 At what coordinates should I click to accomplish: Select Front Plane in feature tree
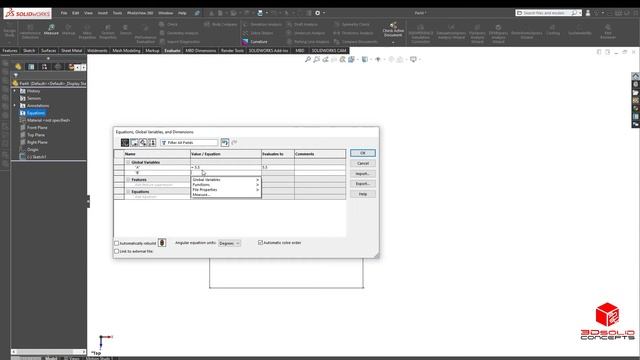click(37, 128)
